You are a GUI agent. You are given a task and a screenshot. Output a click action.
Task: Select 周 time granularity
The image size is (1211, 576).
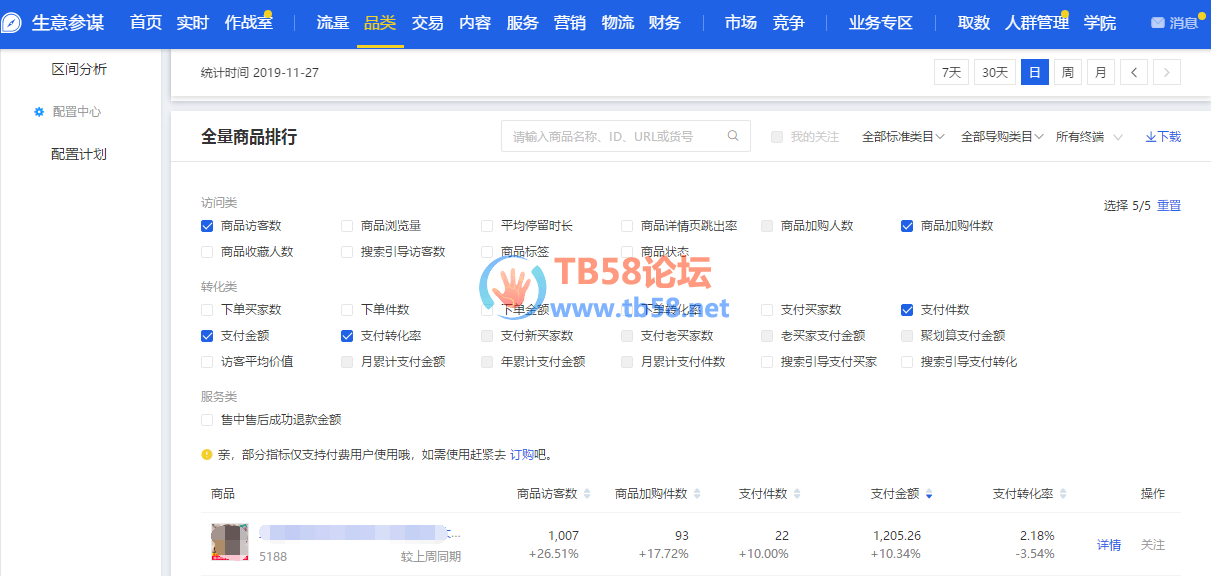coord(1068,72)
